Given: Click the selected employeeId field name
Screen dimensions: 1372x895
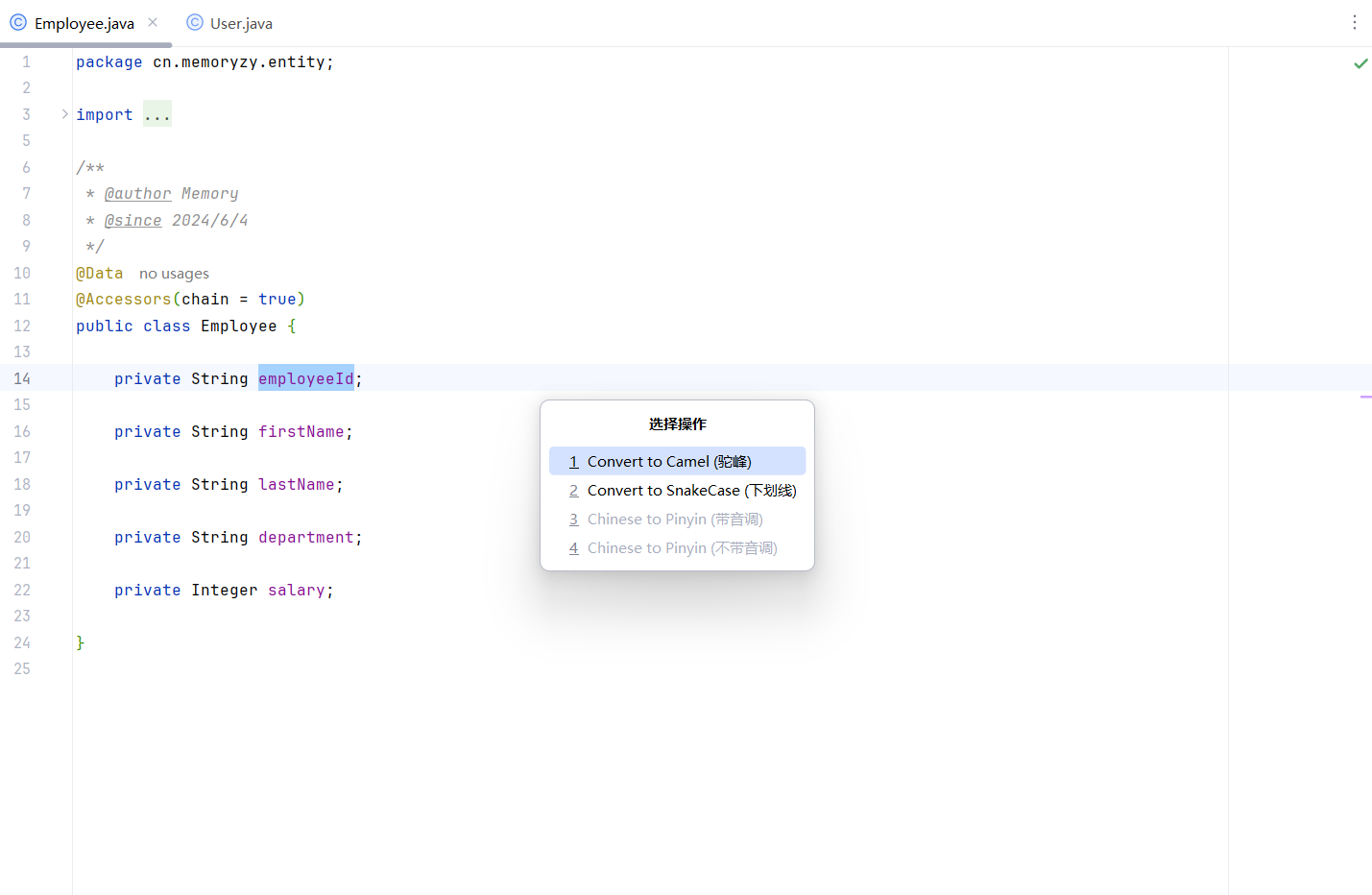Looking at the screenshot, I should tap(306, 378).
